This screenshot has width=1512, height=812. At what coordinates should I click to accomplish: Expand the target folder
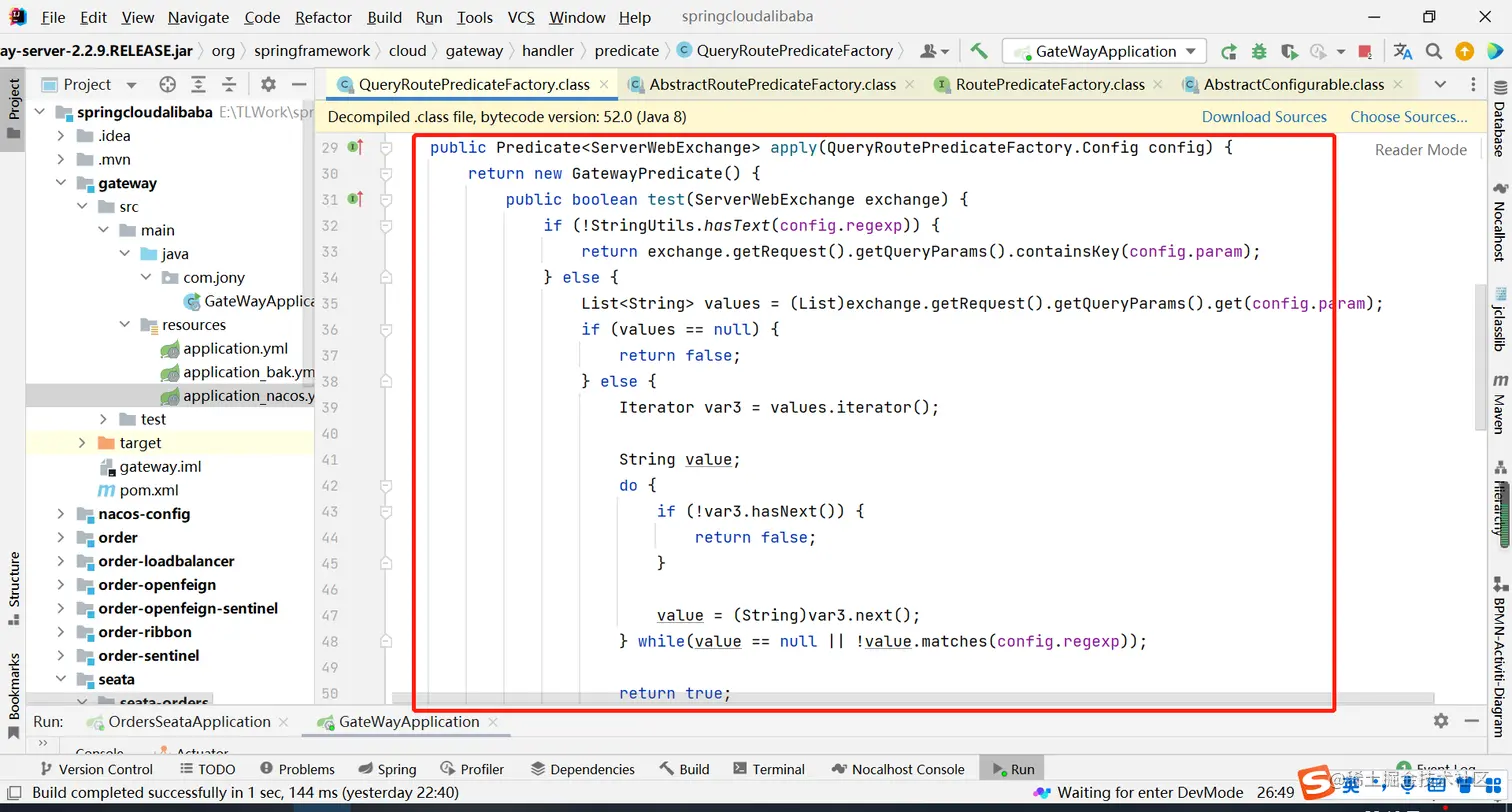coord(82,443)
